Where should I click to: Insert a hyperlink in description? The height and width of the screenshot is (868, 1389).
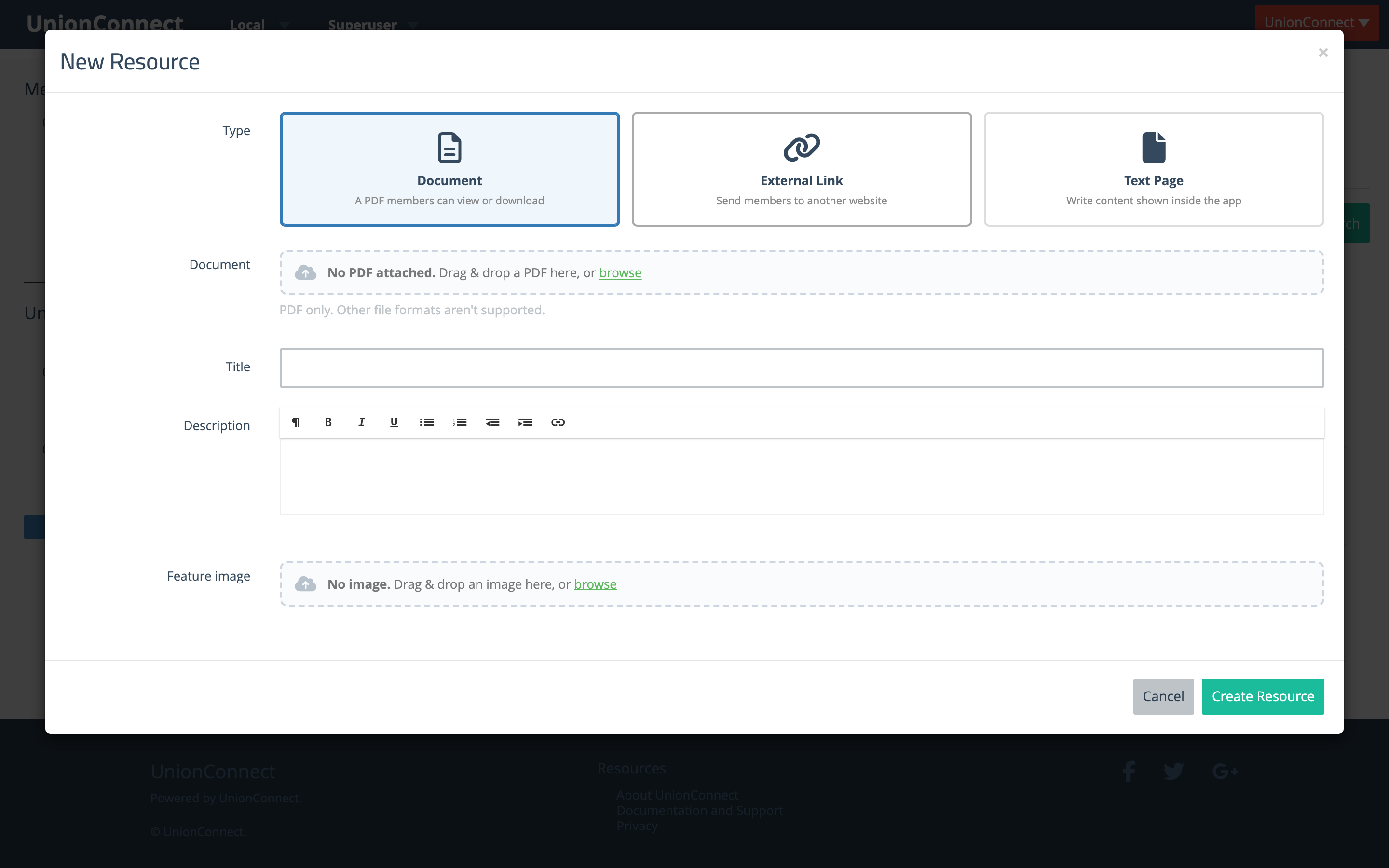[x=558, y=422]
